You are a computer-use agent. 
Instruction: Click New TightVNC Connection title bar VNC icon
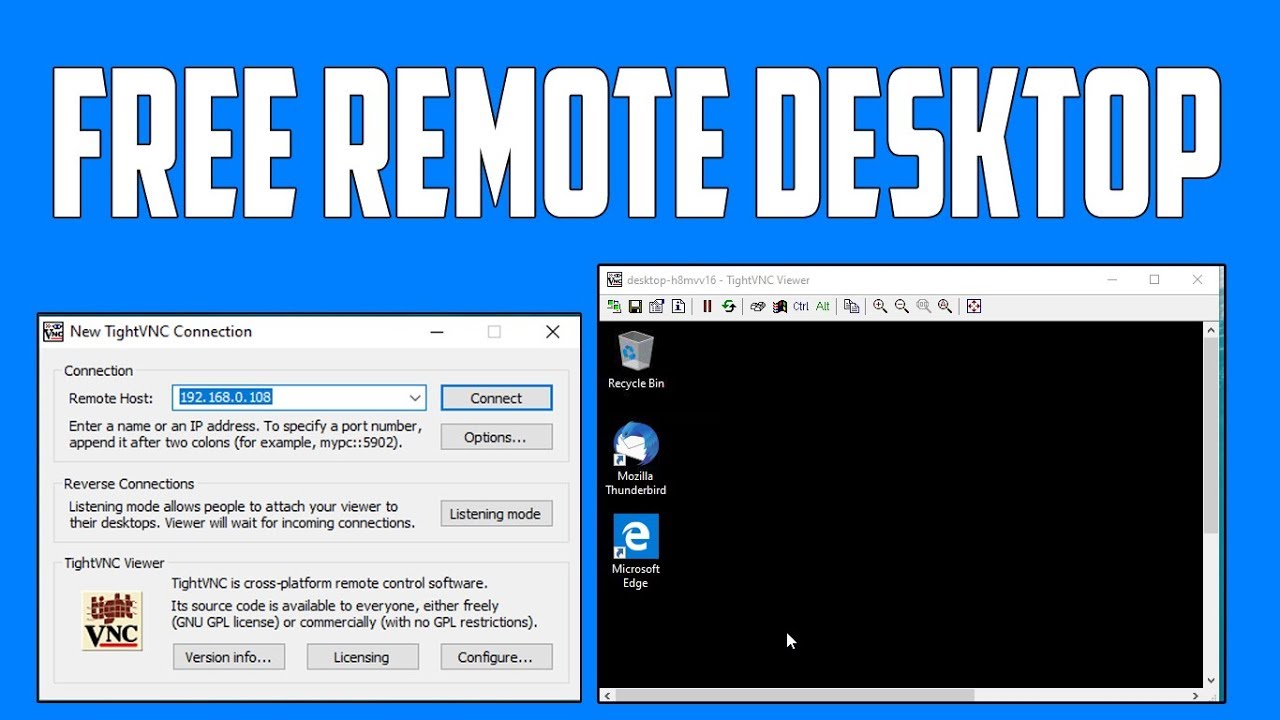[54, 332]
